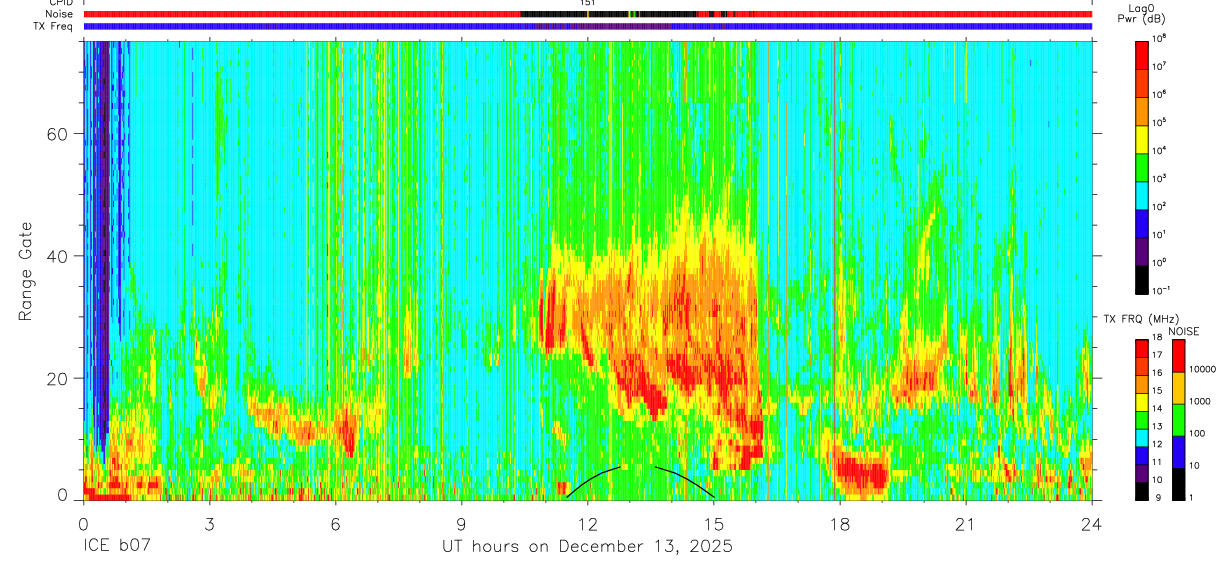Click the orange 1000–10000 NOISE swatch
1228x567 pixels.
[1179, 388]
